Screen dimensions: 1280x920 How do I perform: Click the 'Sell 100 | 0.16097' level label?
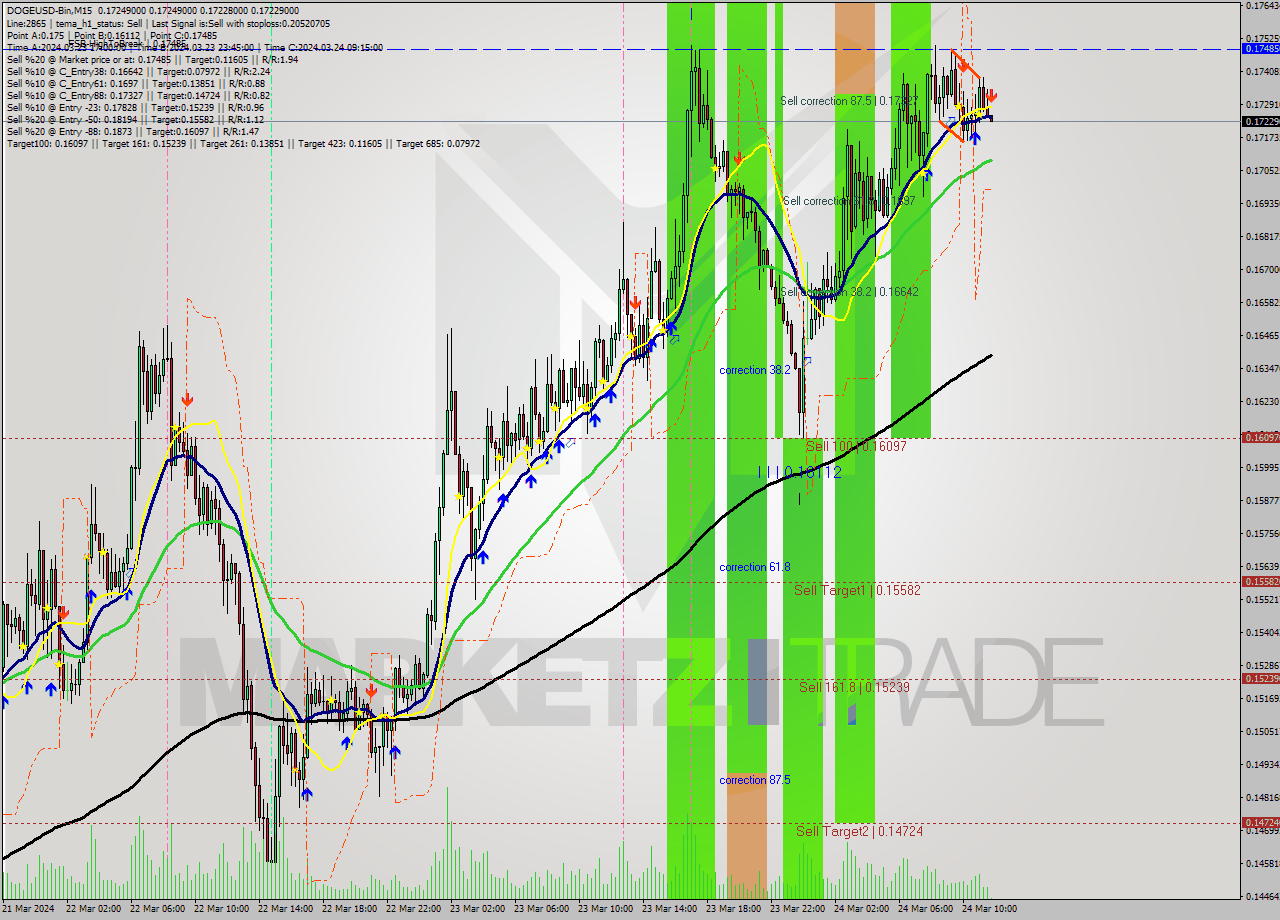click(x=855, y=446)
